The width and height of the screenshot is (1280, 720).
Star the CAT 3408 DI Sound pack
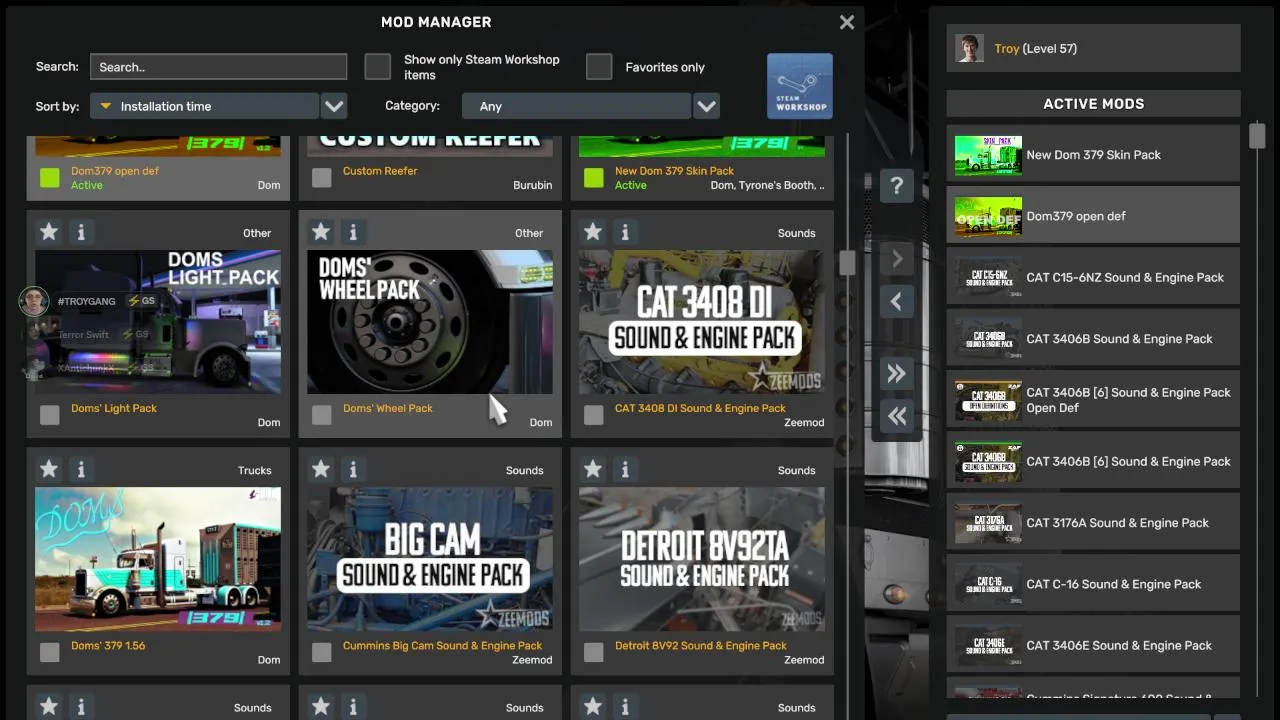[x=593, y=232]
